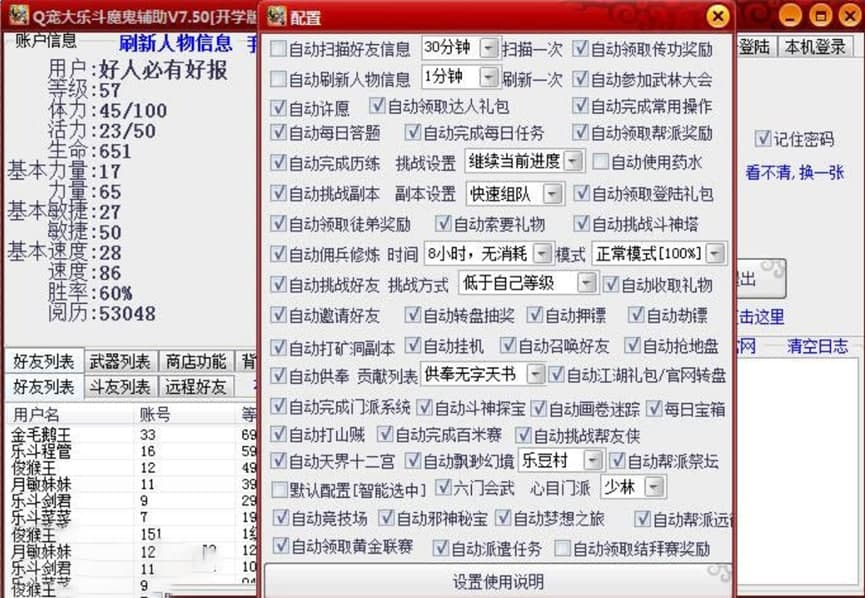Click 刷新人物信息 link
865x598 pixels.
click(x=175, y=43)
